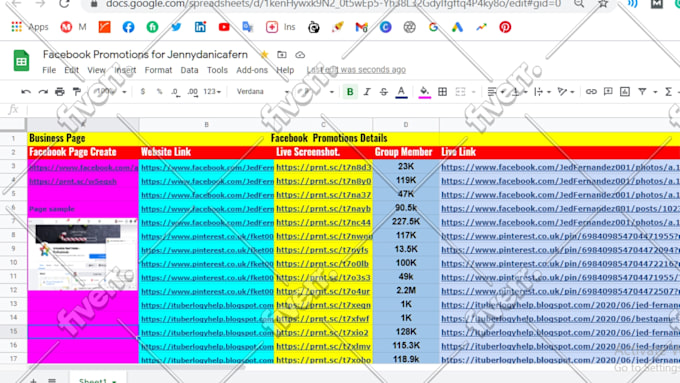
Task: Click the page sample thumbnail image
Action: click(82, 254)
